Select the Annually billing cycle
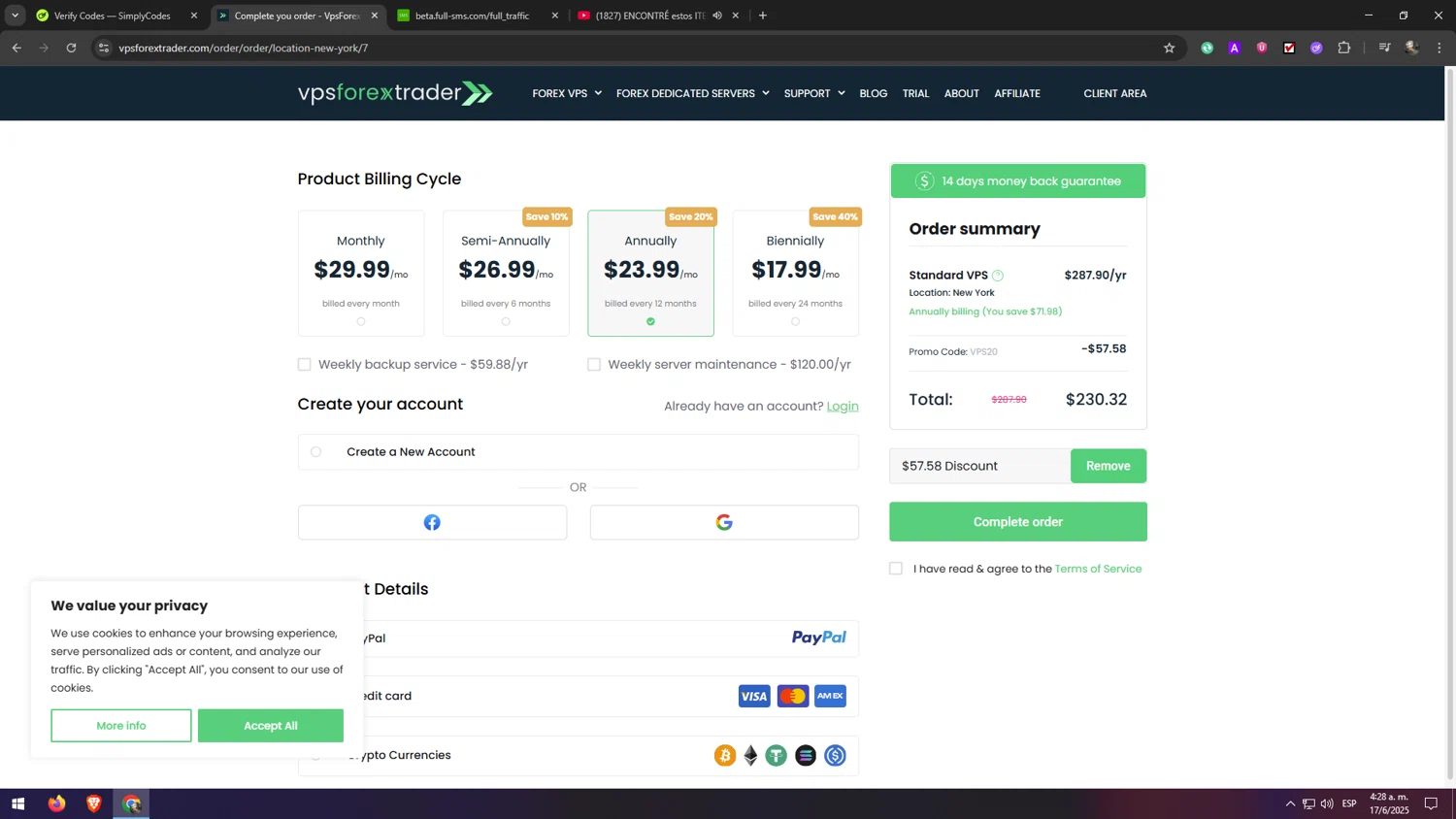The height and width of the screenshot is (819, 1456). click(x=650, y=274)
